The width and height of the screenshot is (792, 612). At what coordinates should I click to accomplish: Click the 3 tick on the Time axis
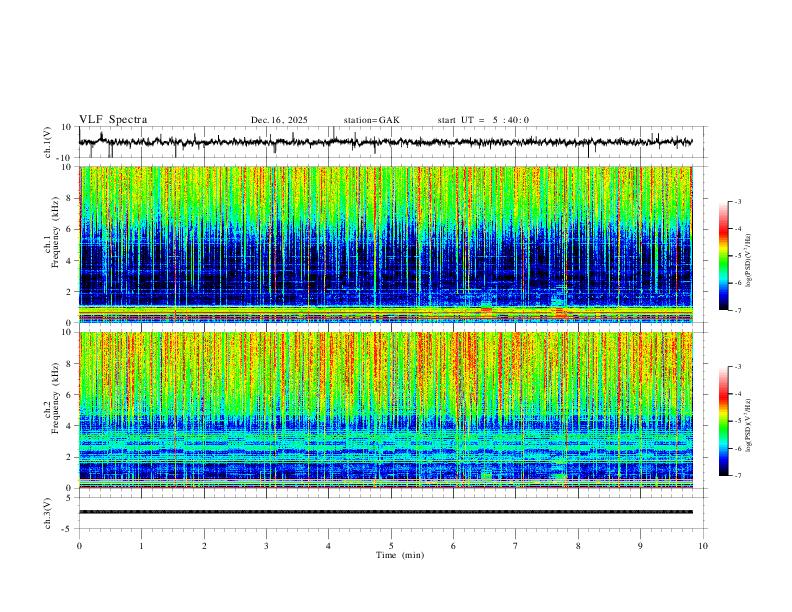pyautogui.click(x=266, y=546)
